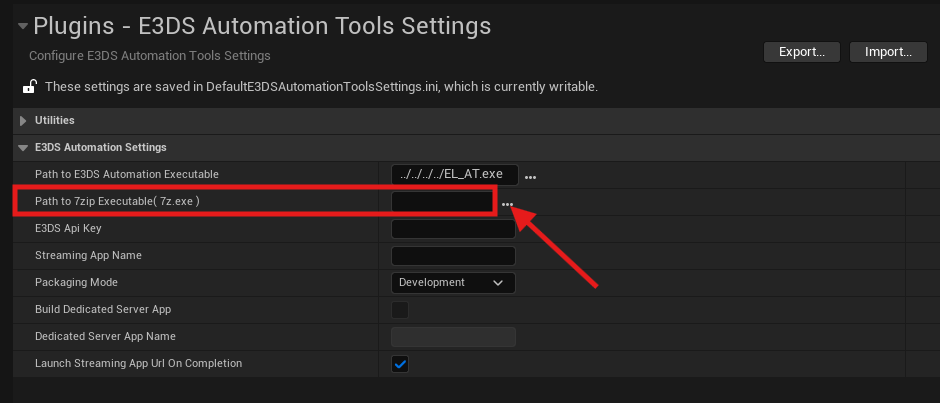The height and width of the screenshot is (403, 940).
Task: Click the unlocked padlock icon
Action: [29, 87]
